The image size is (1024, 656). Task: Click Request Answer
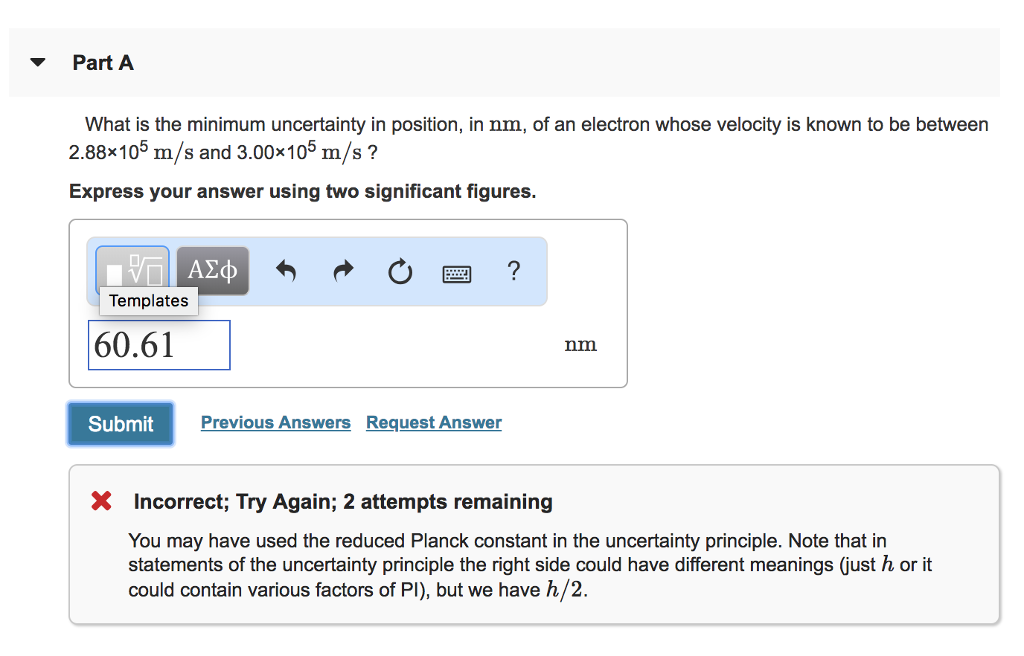click(433, 422)
